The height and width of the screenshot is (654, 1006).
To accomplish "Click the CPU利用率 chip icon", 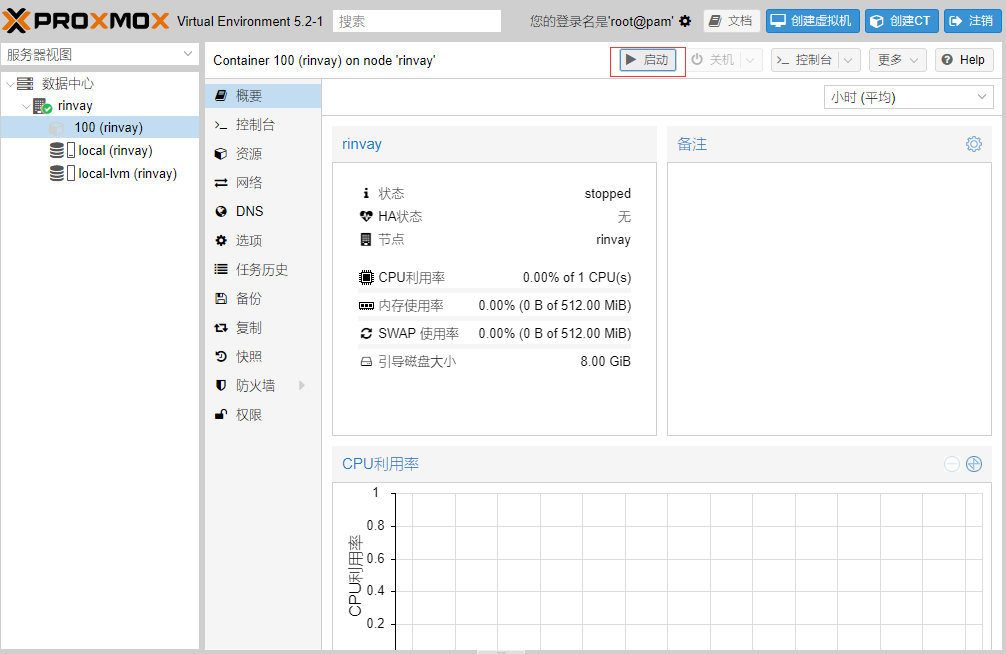I will (x=366, y=277).
